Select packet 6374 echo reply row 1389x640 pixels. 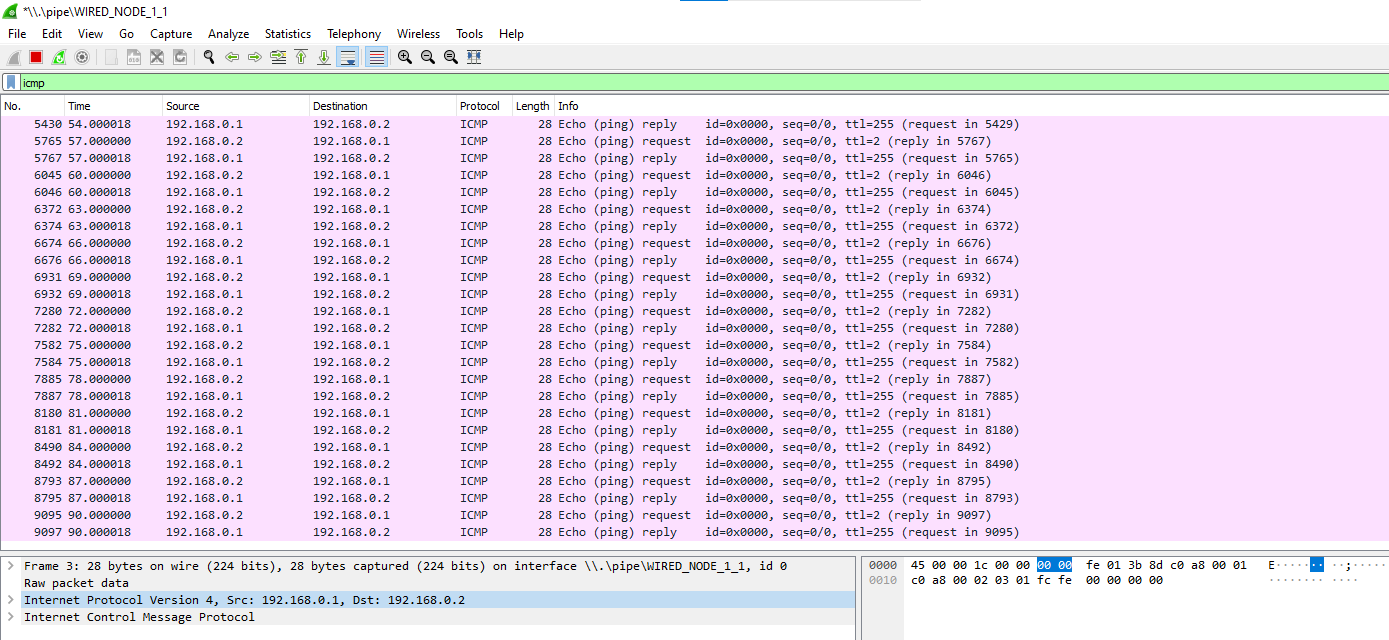click(694, 226)
